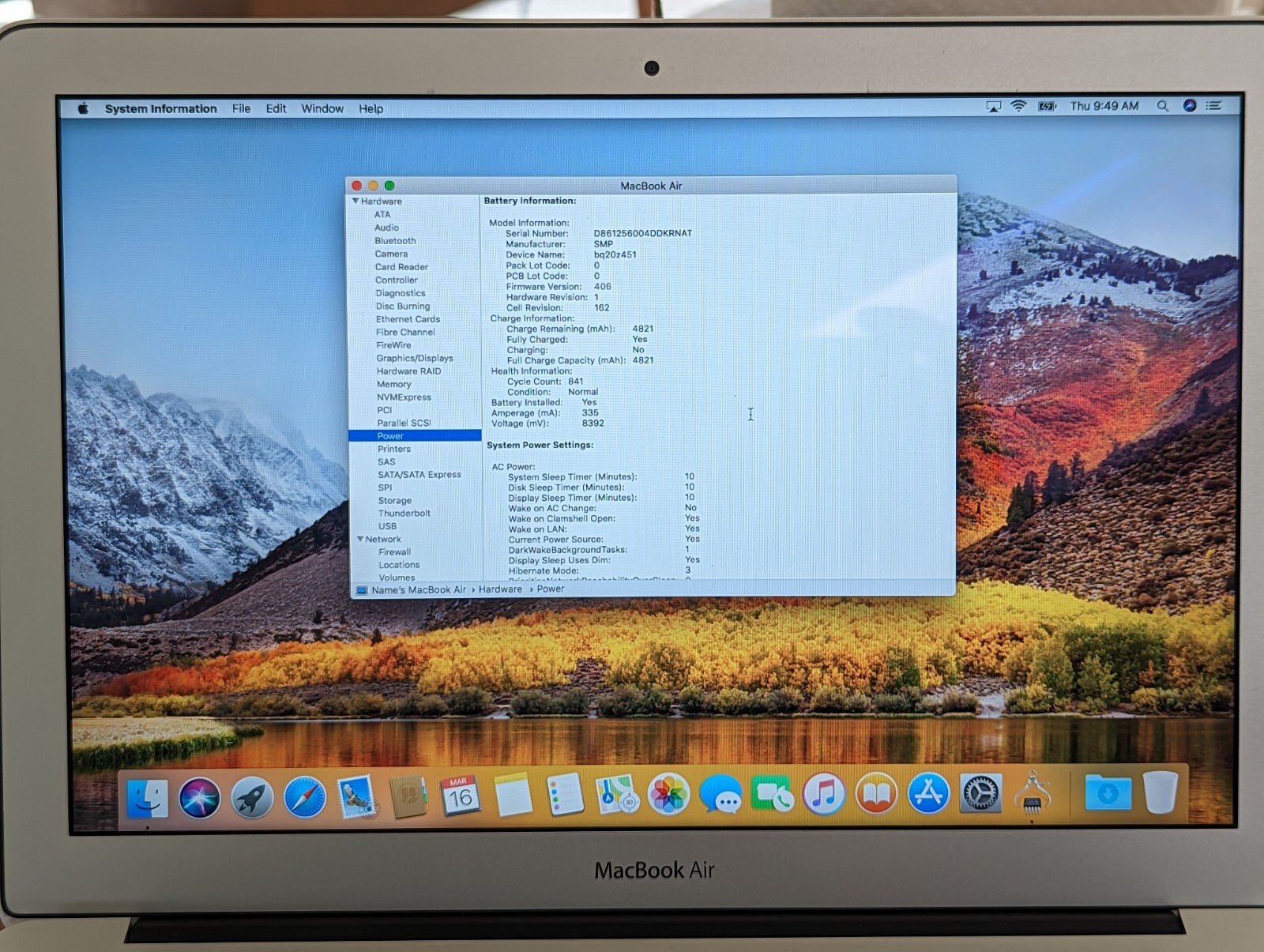Launch Siri from the Dock
Viewport: 1264px width, 952px height.
199,797
